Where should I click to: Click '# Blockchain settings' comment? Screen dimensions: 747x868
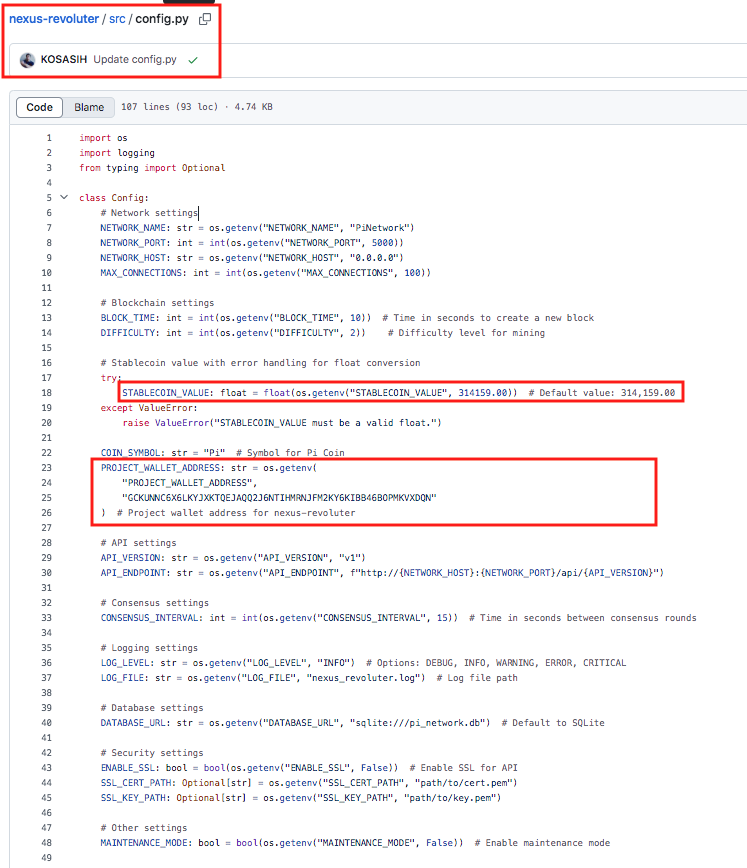pyautogui.click(x=157, y=303)
